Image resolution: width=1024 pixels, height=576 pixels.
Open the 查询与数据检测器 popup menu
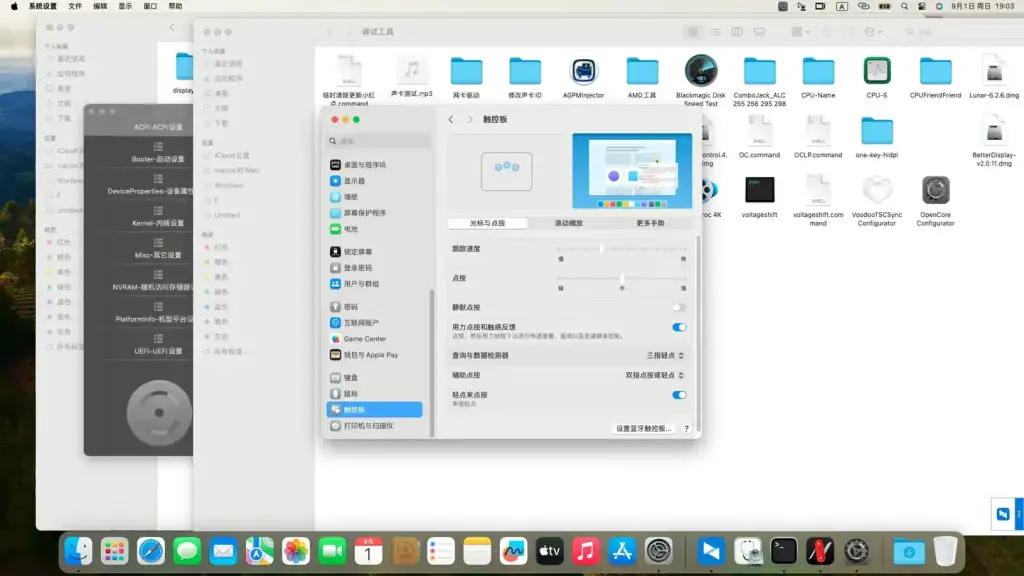point(665,356)
